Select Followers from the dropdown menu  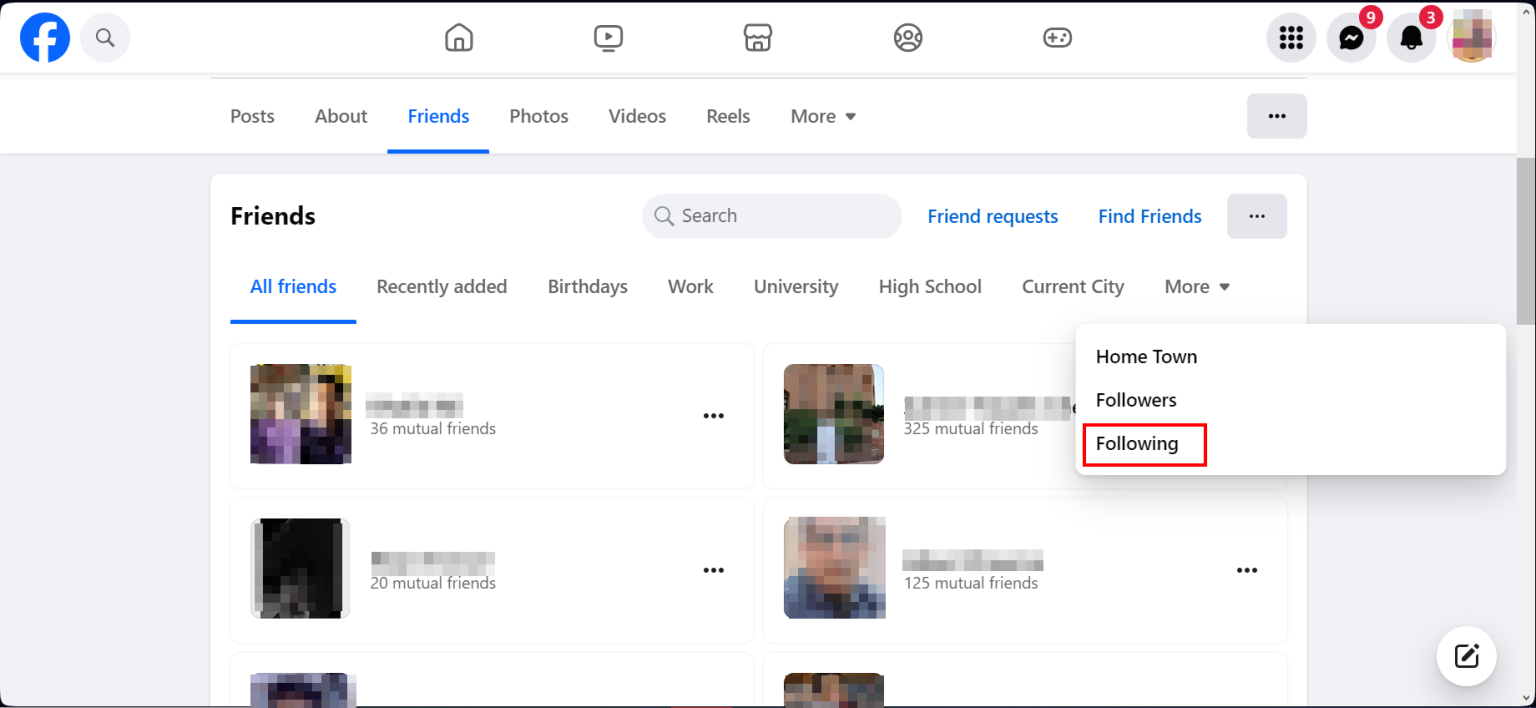coord(1136,400)
